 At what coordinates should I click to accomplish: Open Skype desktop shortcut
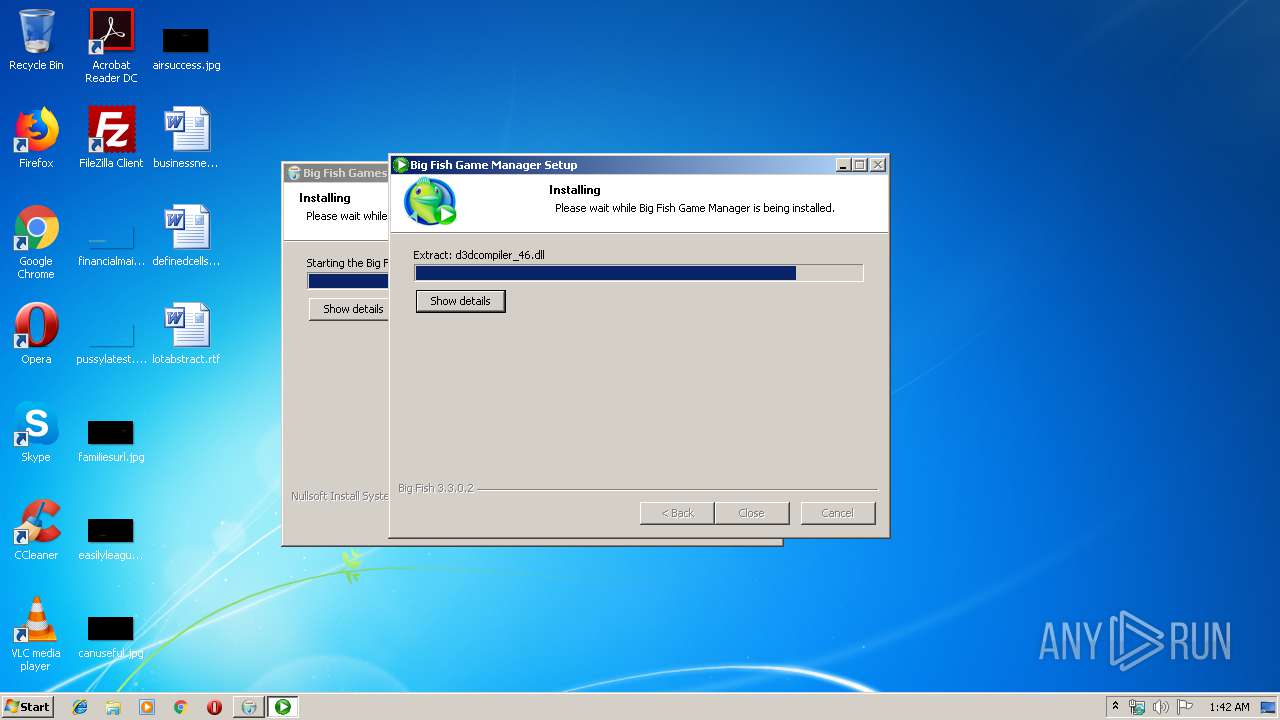36,432
